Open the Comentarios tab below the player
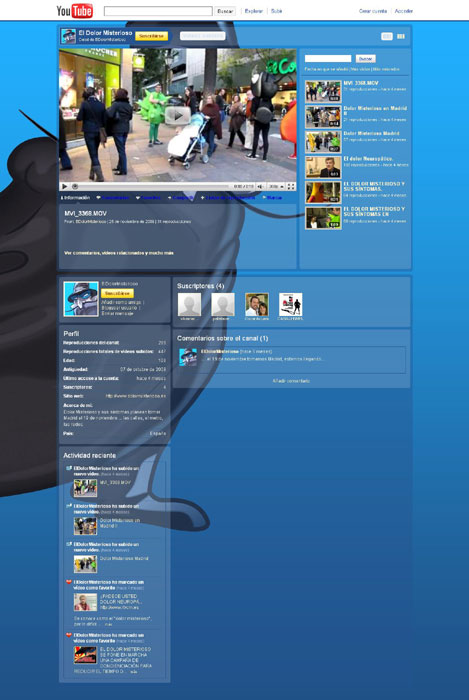Image resolution: width=469 pixels, height=700 pixels. coord(113,198)
